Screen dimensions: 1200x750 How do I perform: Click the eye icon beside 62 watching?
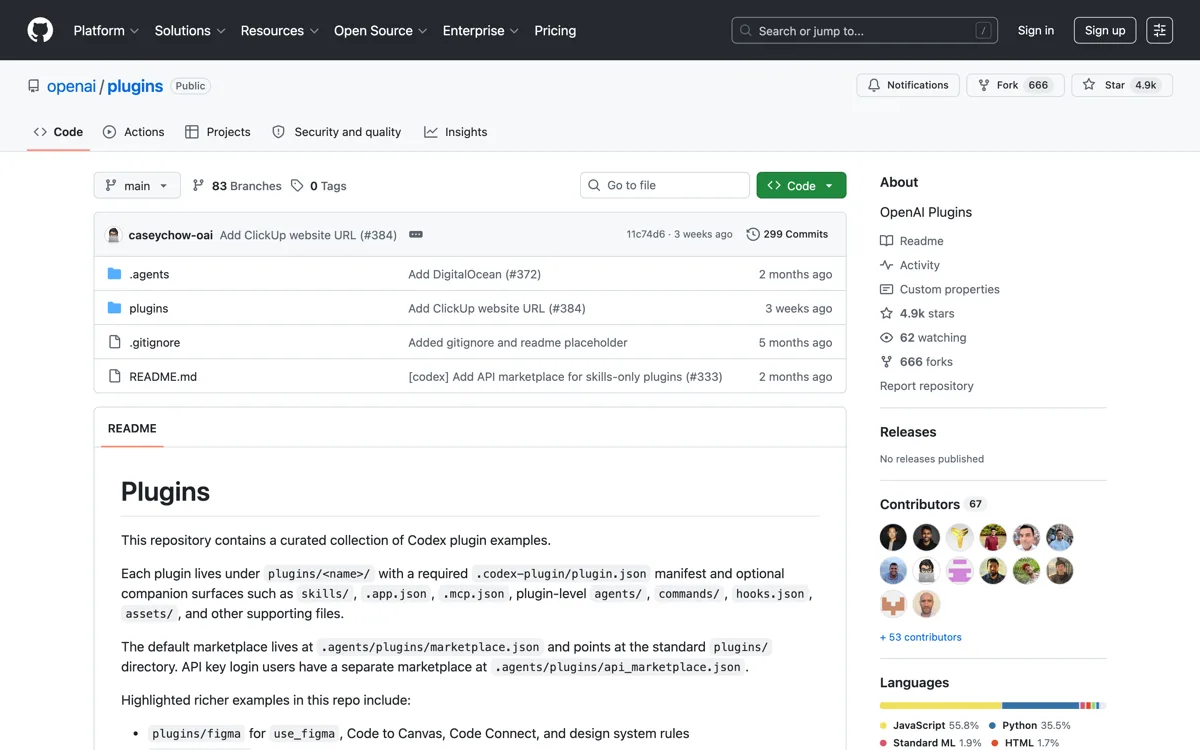point(886,337)
